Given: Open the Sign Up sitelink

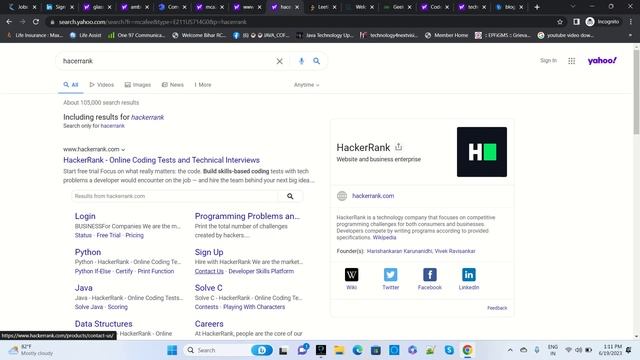Looking at the screenshot, I should tap(209, 252).
